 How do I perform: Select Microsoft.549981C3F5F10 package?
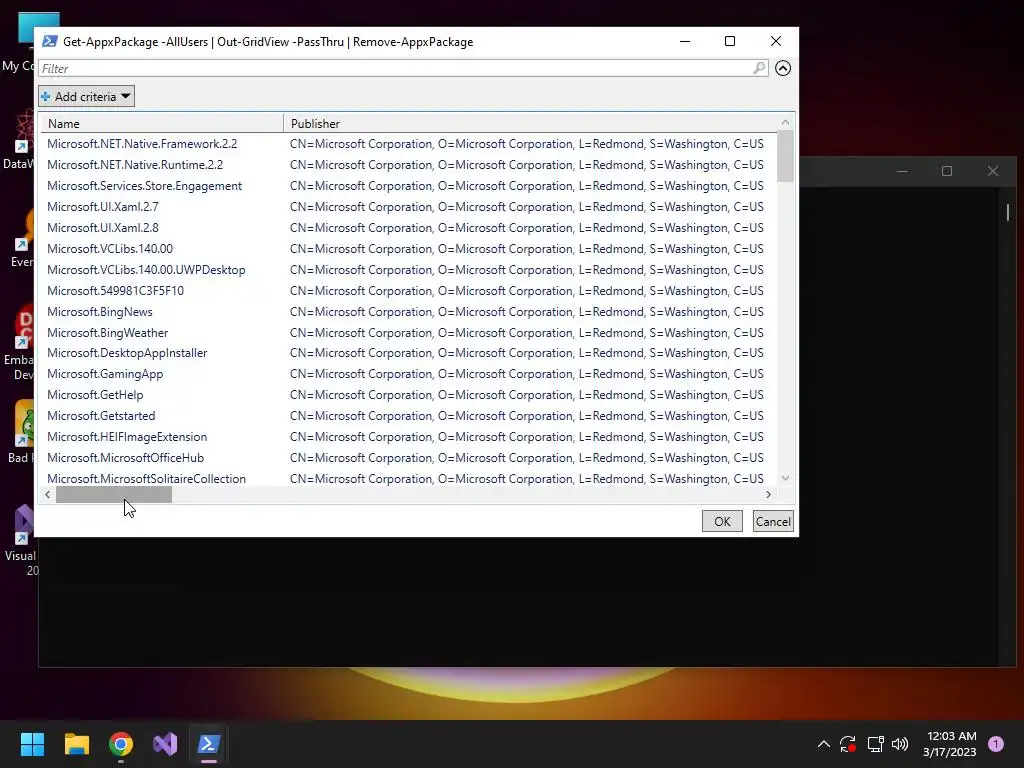click(x=408, y=291)
